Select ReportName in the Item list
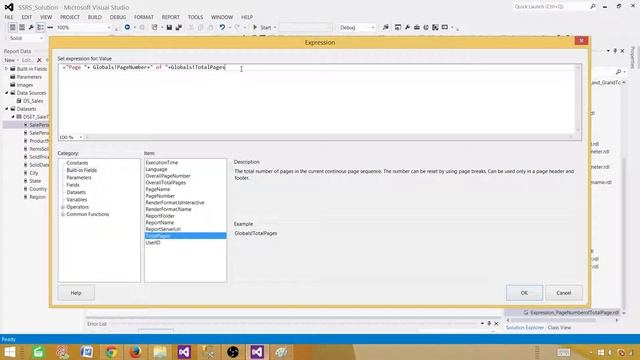Viewport: 640px width, 360px height. point(160,222)
